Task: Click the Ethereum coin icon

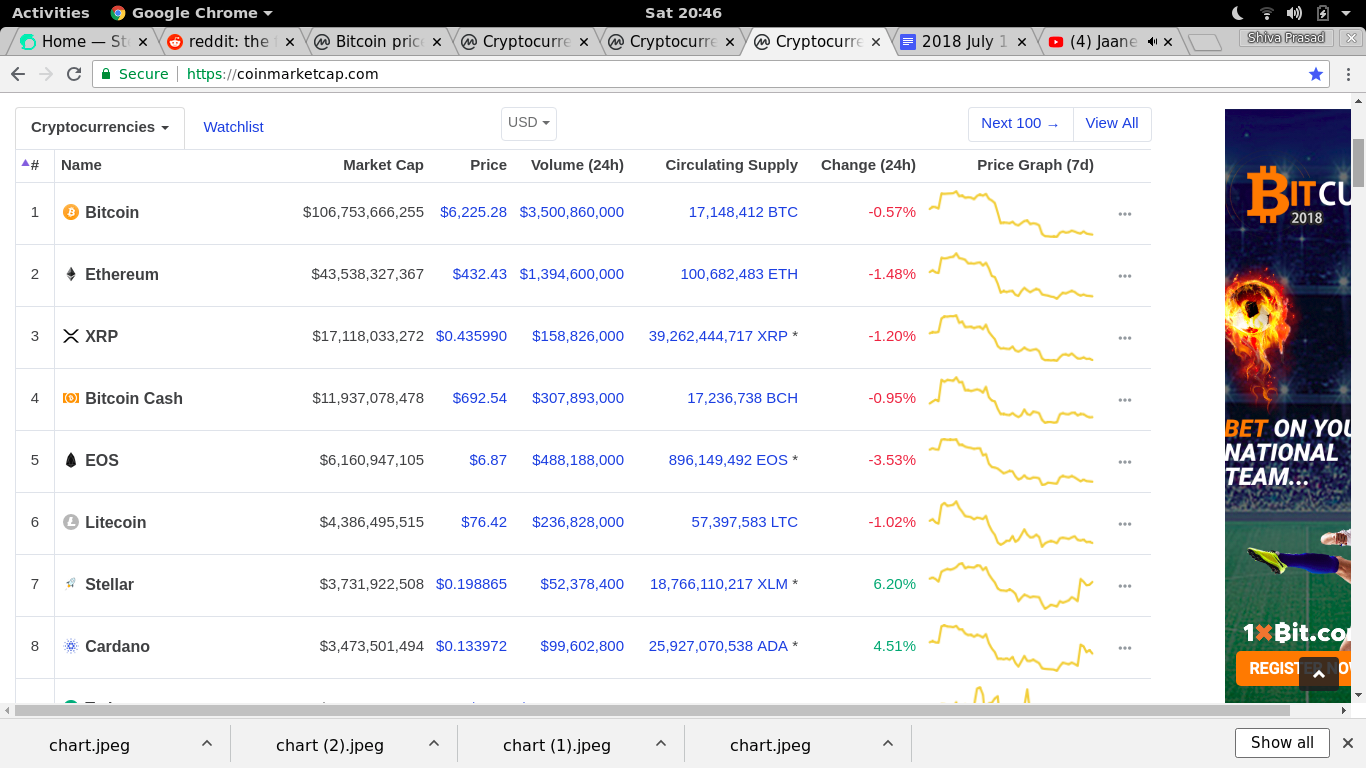Action: point(71,274)
